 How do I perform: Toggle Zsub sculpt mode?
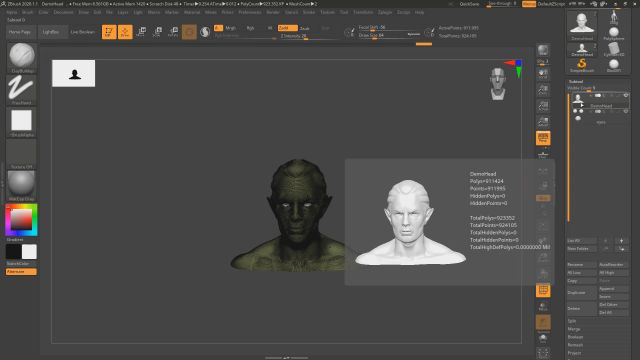[x=304, y=28]
